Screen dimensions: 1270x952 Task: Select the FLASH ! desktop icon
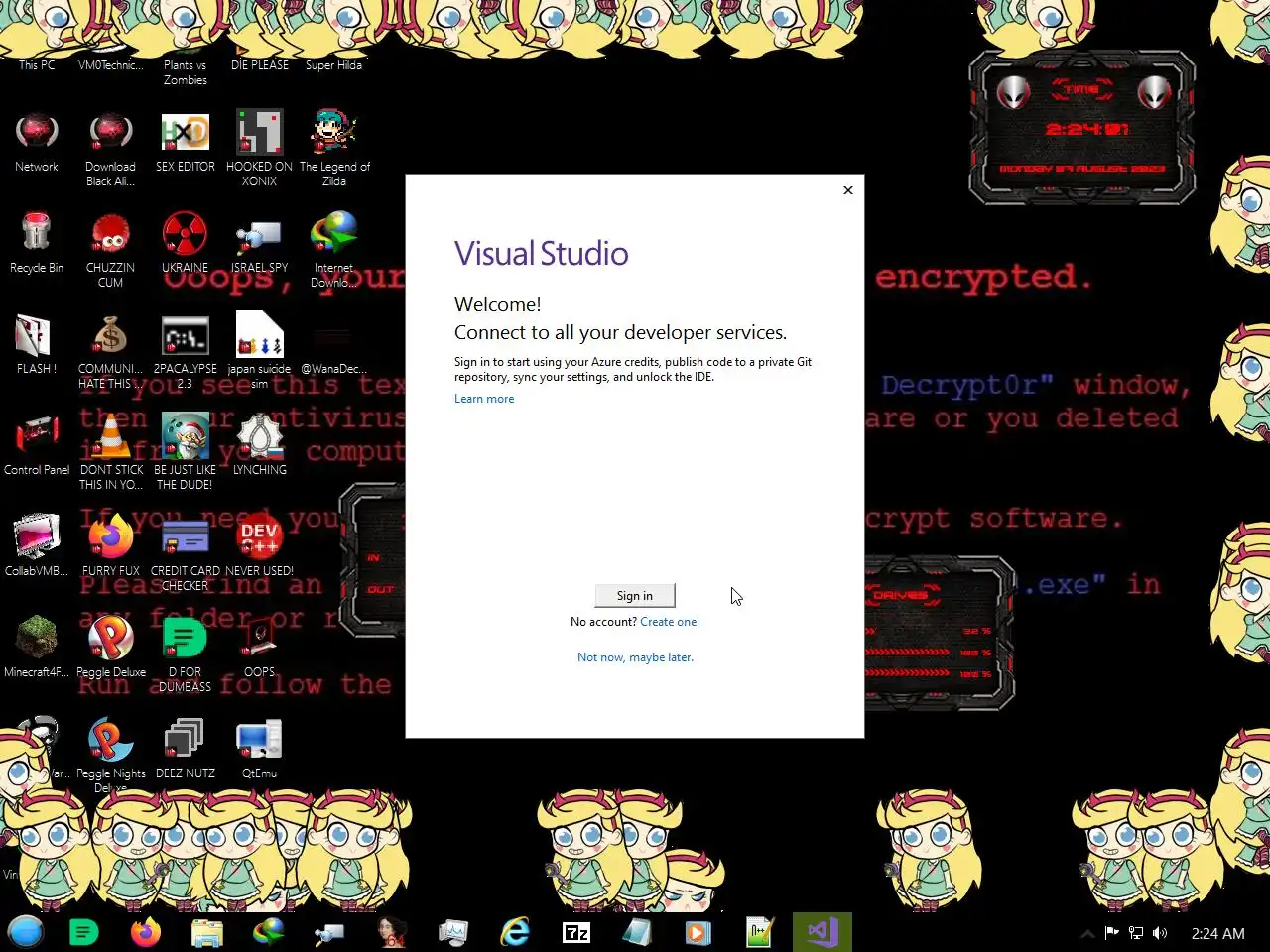click(37, 344)
